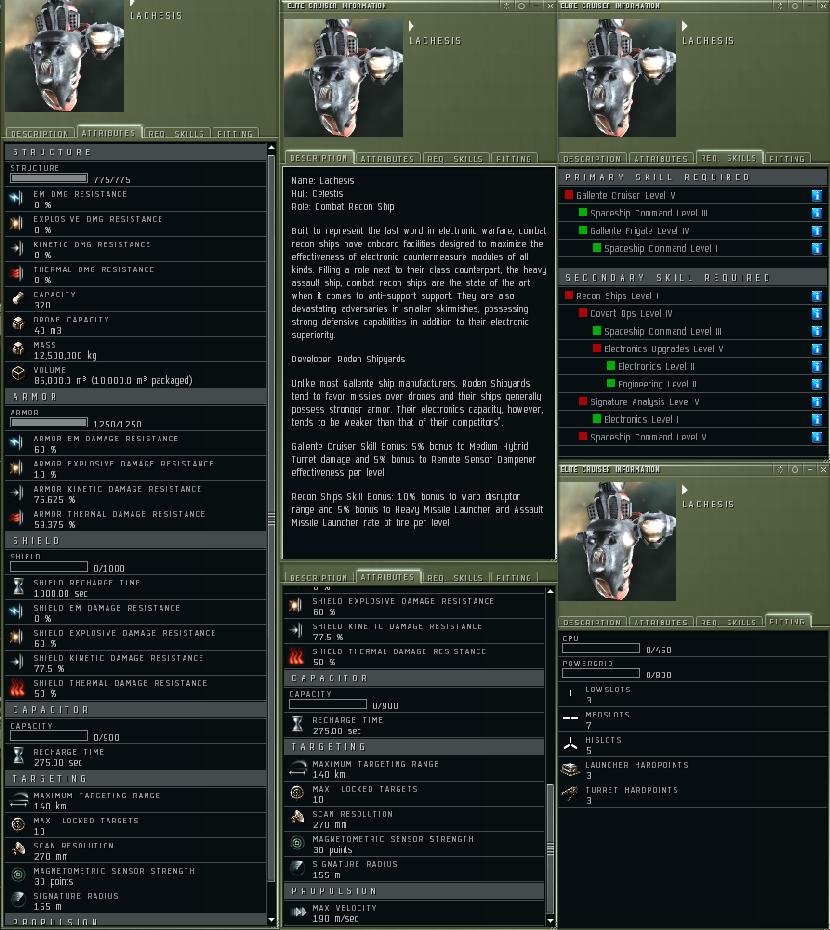Click the Turret Hardpoints icon
The width and height of the screenshot is (830, 930).
pos(571,794)
